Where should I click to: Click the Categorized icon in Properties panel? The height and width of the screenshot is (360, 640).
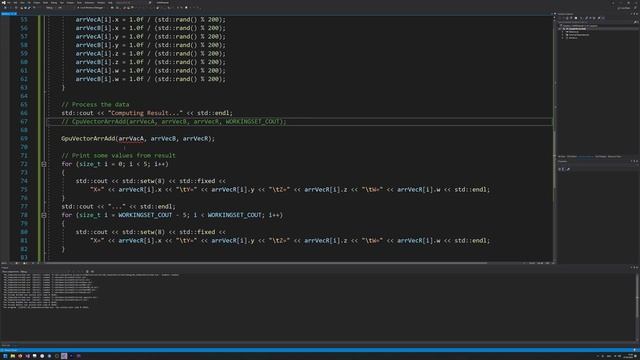(x=560, y=169)
